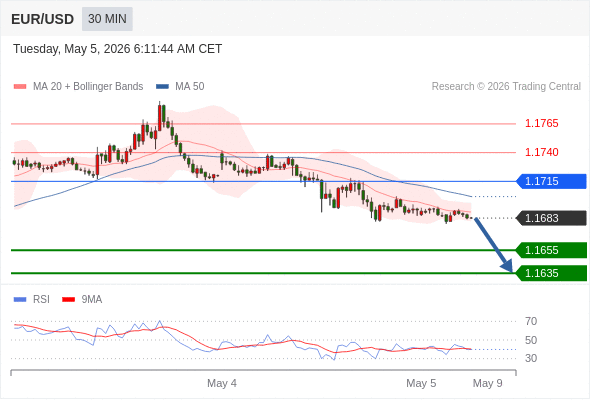Click the RSI 50 axis value

531,340
